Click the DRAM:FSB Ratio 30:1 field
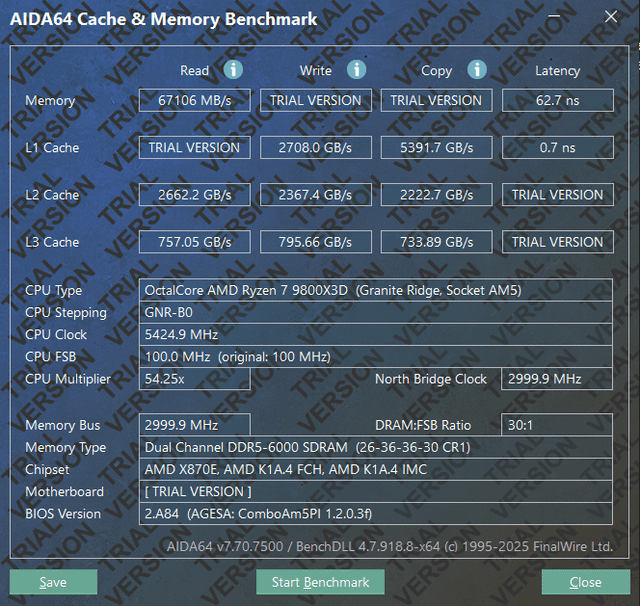Viewport: 640px width, 606px height. click(557, 425)
